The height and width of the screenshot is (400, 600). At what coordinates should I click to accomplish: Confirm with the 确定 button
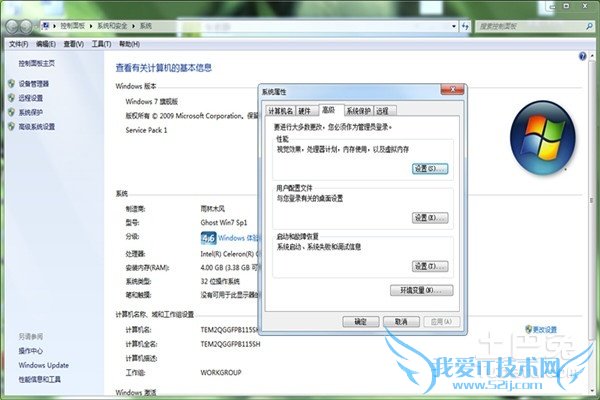361,322
